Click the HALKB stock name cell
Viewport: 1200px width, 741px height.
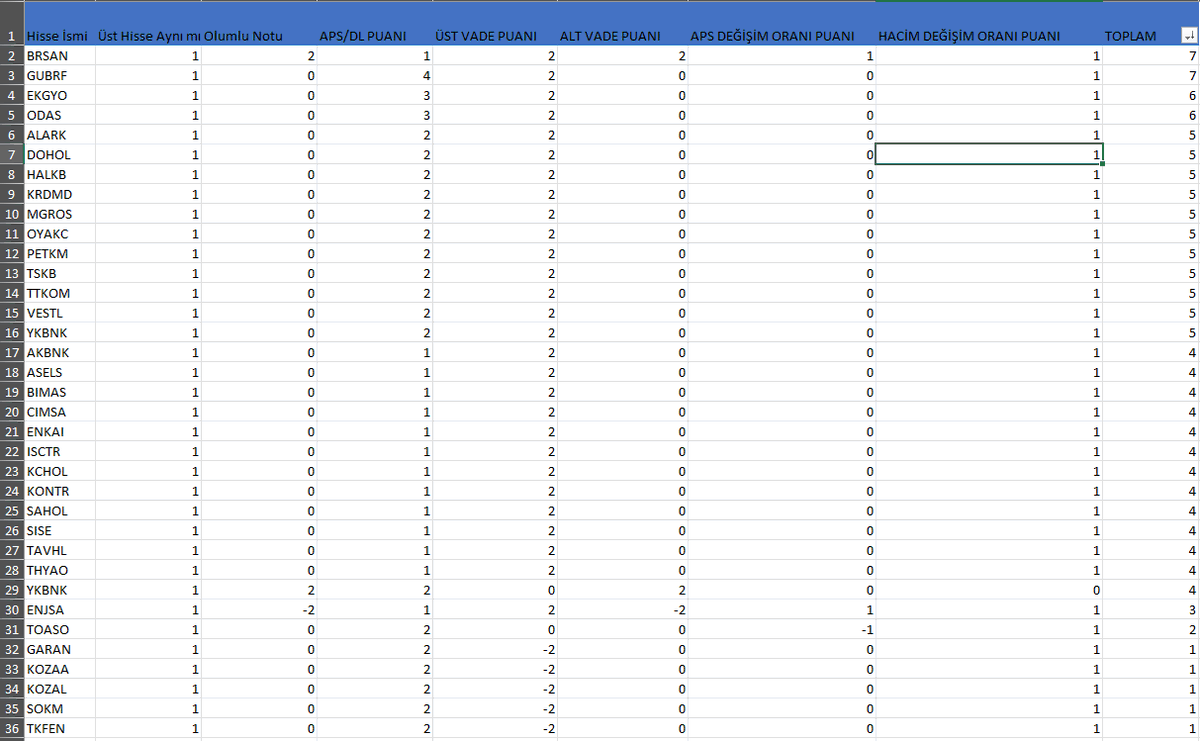[58, 174]
